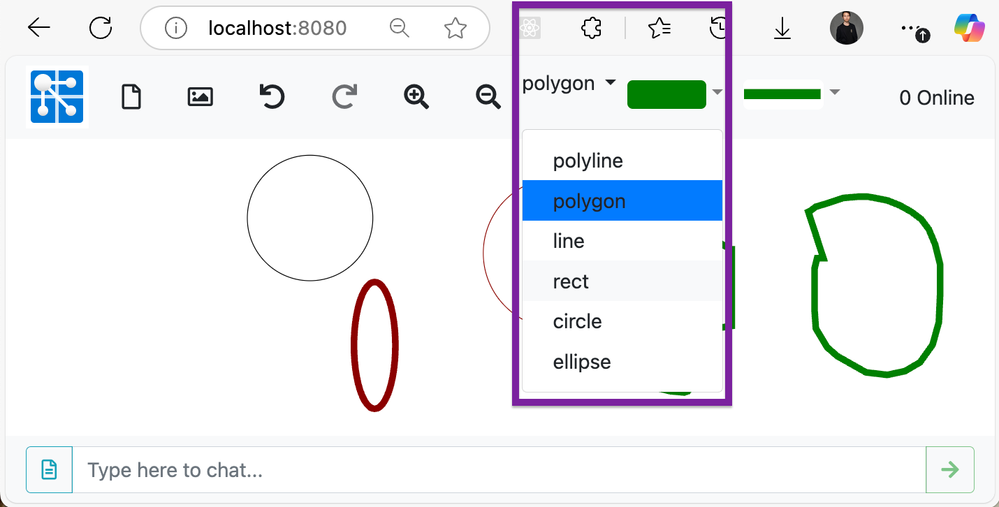The width and height of the screenshot is (999, 507).
Task: Insert an image with picture icon
Action: [200, 97]
